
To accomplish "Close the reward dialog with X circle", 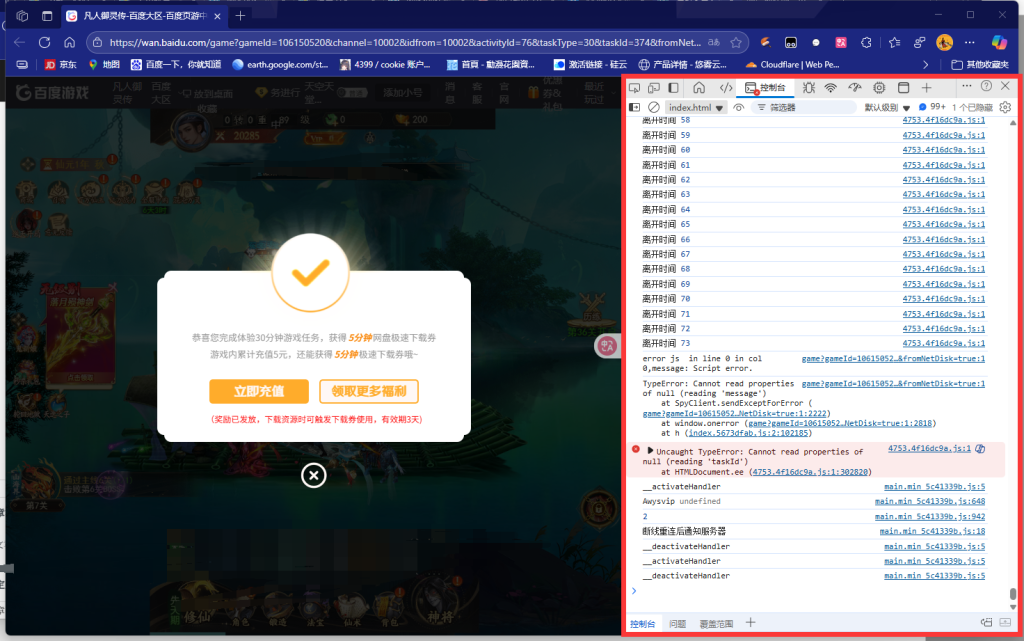I will coord(313,475).
